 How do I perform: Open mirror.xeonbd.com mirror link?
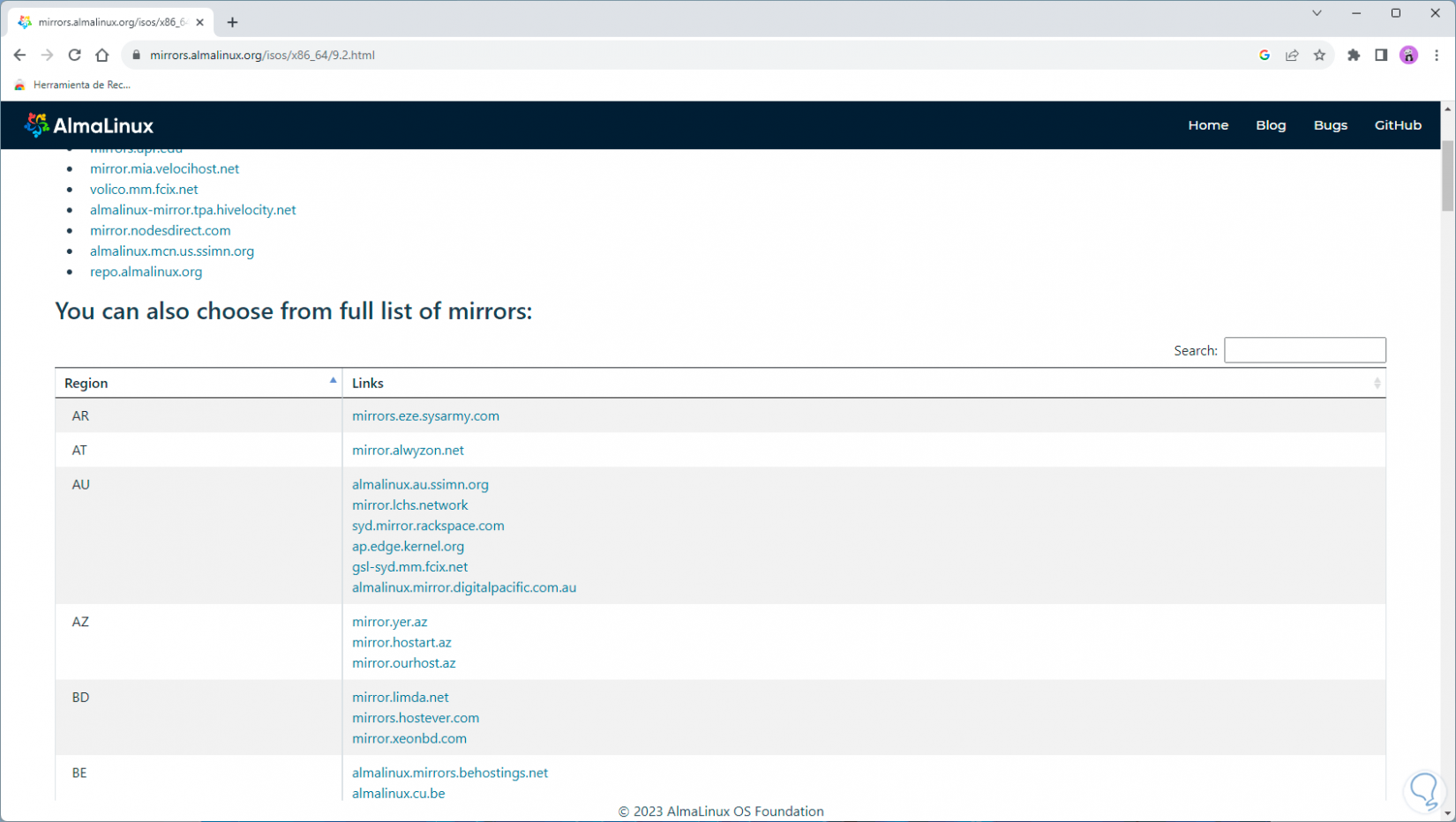409,738
